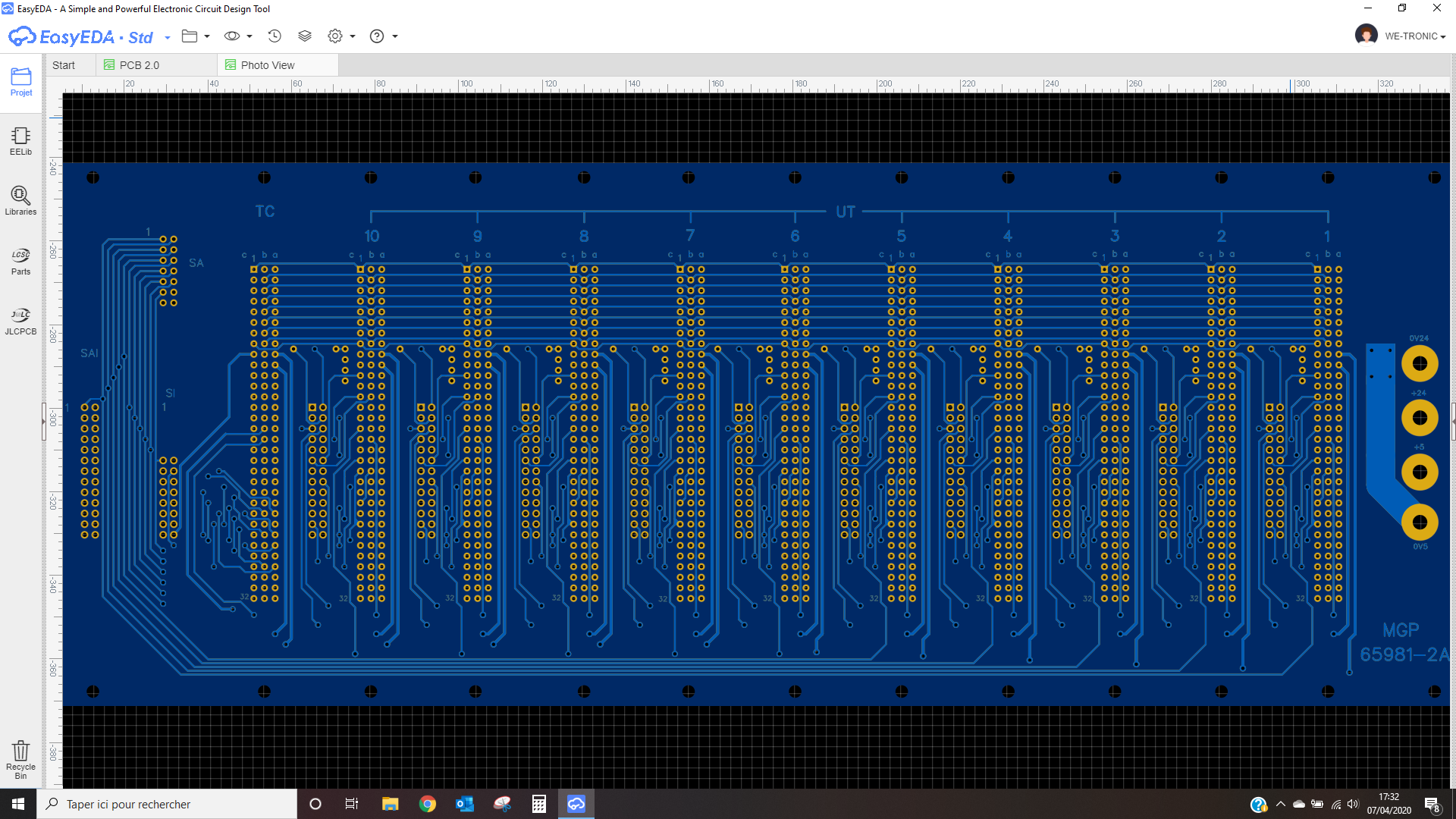
Task: Click the left panel collapse handle
Action: tap(44, 422)
